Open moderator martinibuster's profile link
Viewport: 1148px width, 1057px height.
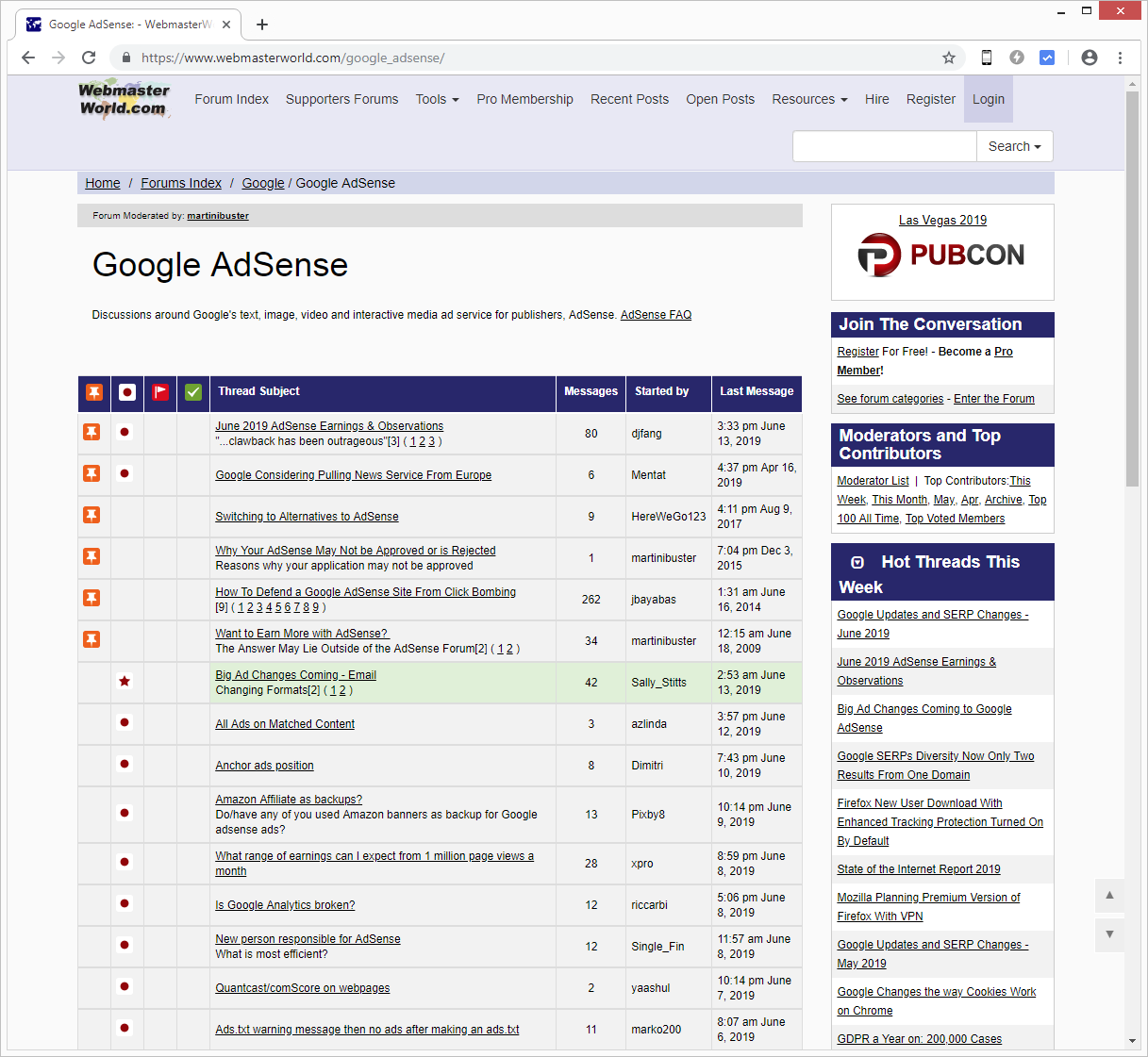point(218,216)
